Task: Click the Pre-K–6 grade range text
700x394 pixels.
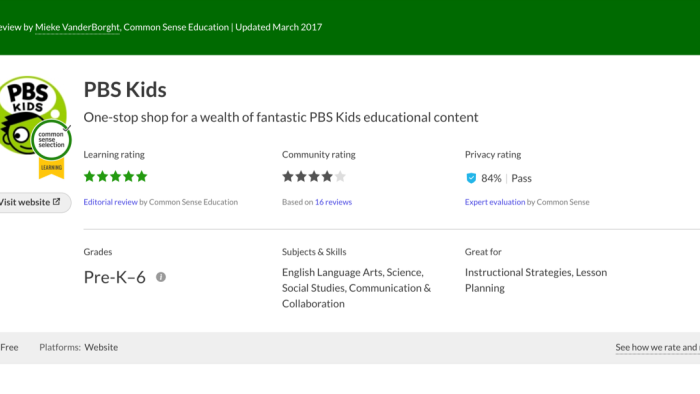Action: (x=114, y=277)
